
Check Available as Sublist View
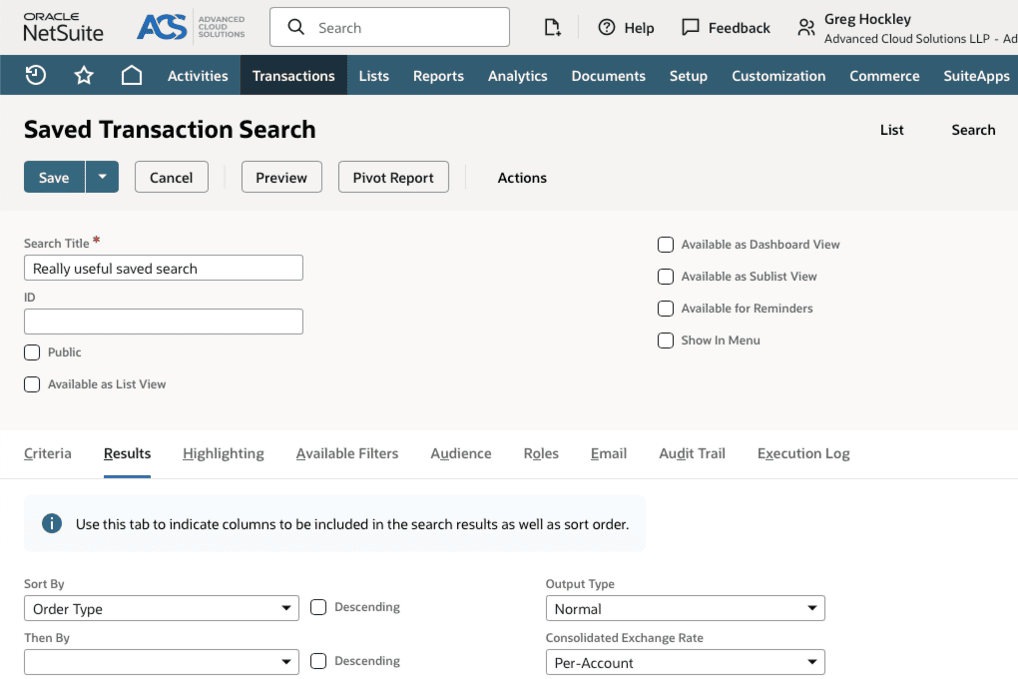665,277
